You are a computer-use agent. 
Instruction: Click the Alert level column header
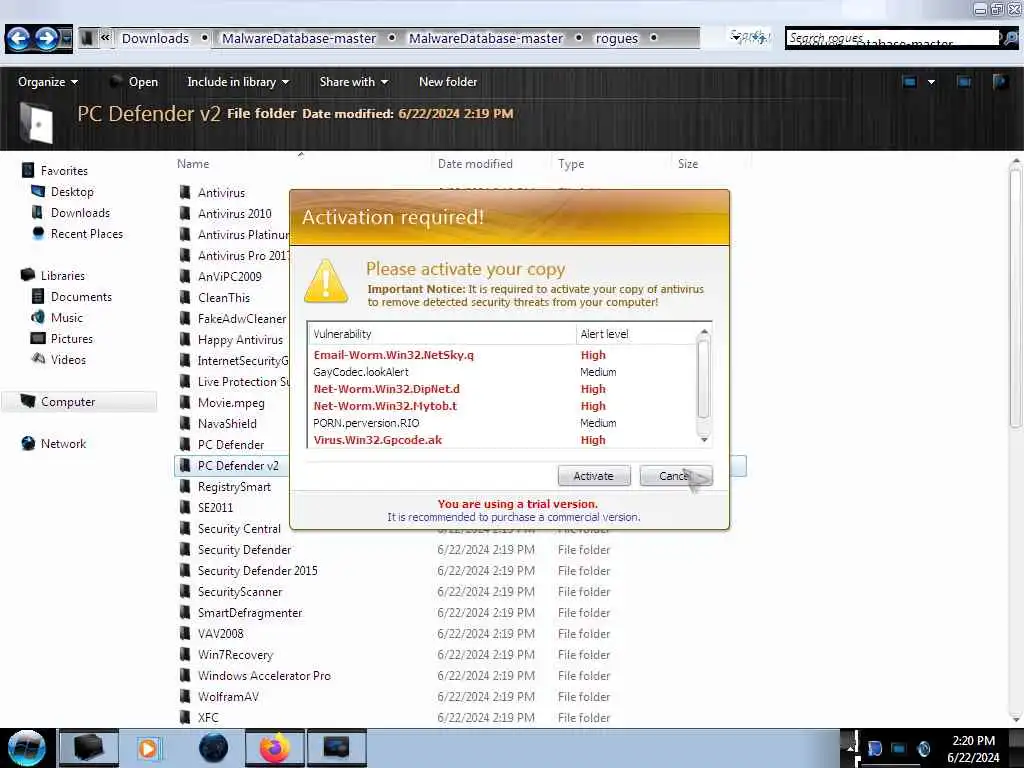[x=635, y=334]
